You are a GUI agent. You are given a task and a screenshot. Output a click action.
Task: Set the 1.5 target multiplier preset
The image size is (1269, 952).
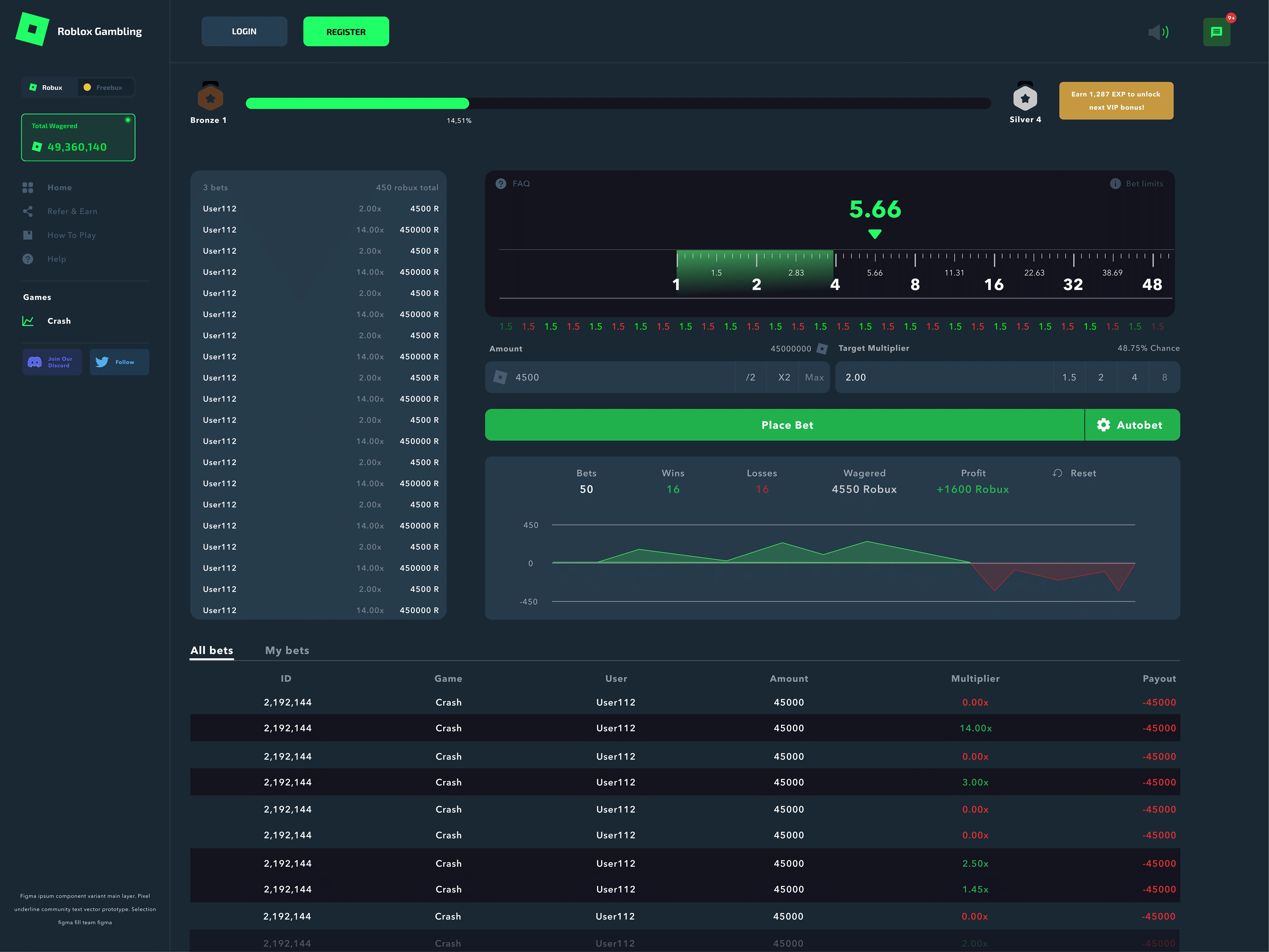pyautogui.click(x=1069, y=377)
